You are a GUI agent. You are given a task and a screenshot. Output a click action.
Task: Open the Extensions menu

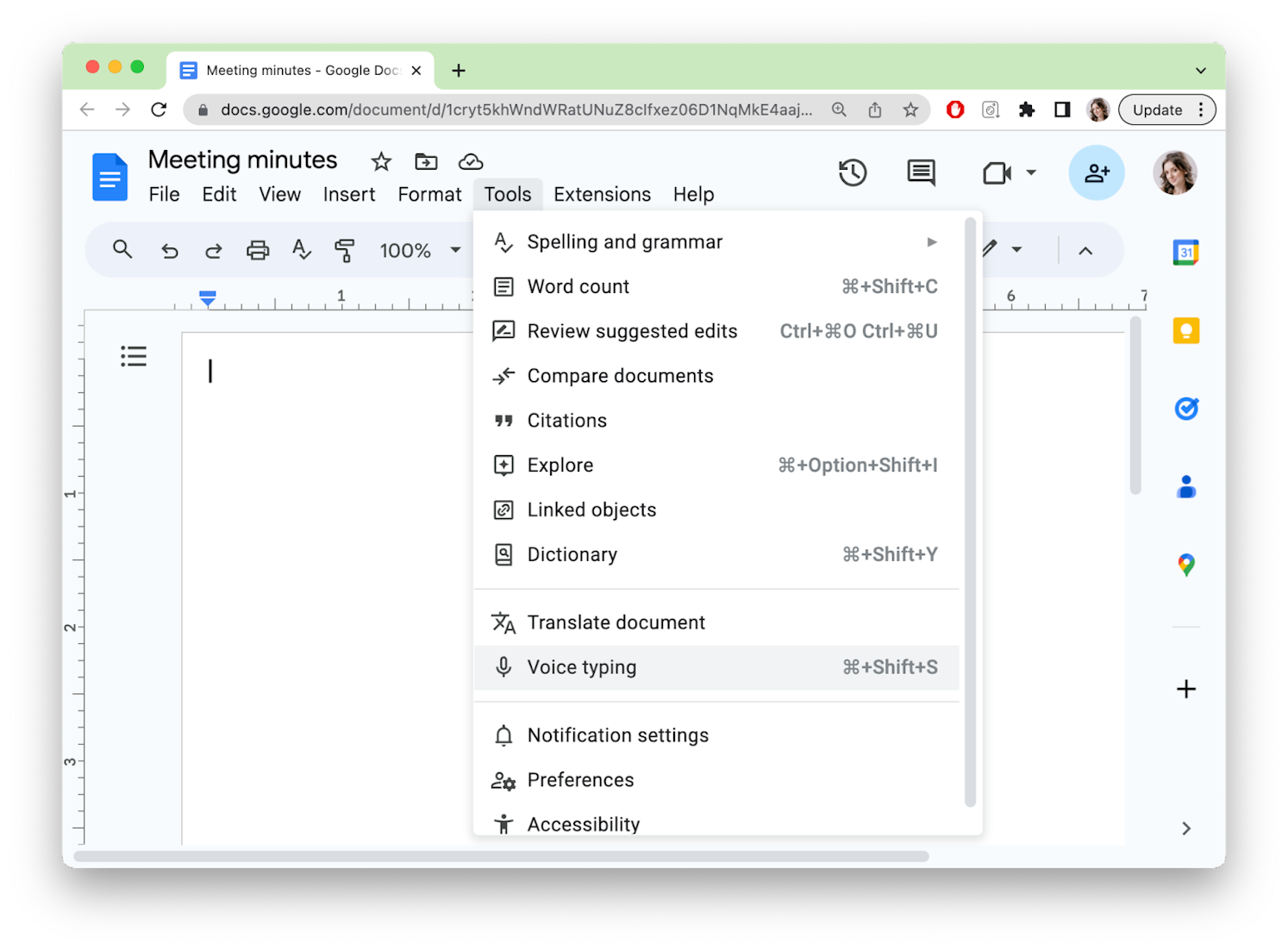[x=602, y=195]
